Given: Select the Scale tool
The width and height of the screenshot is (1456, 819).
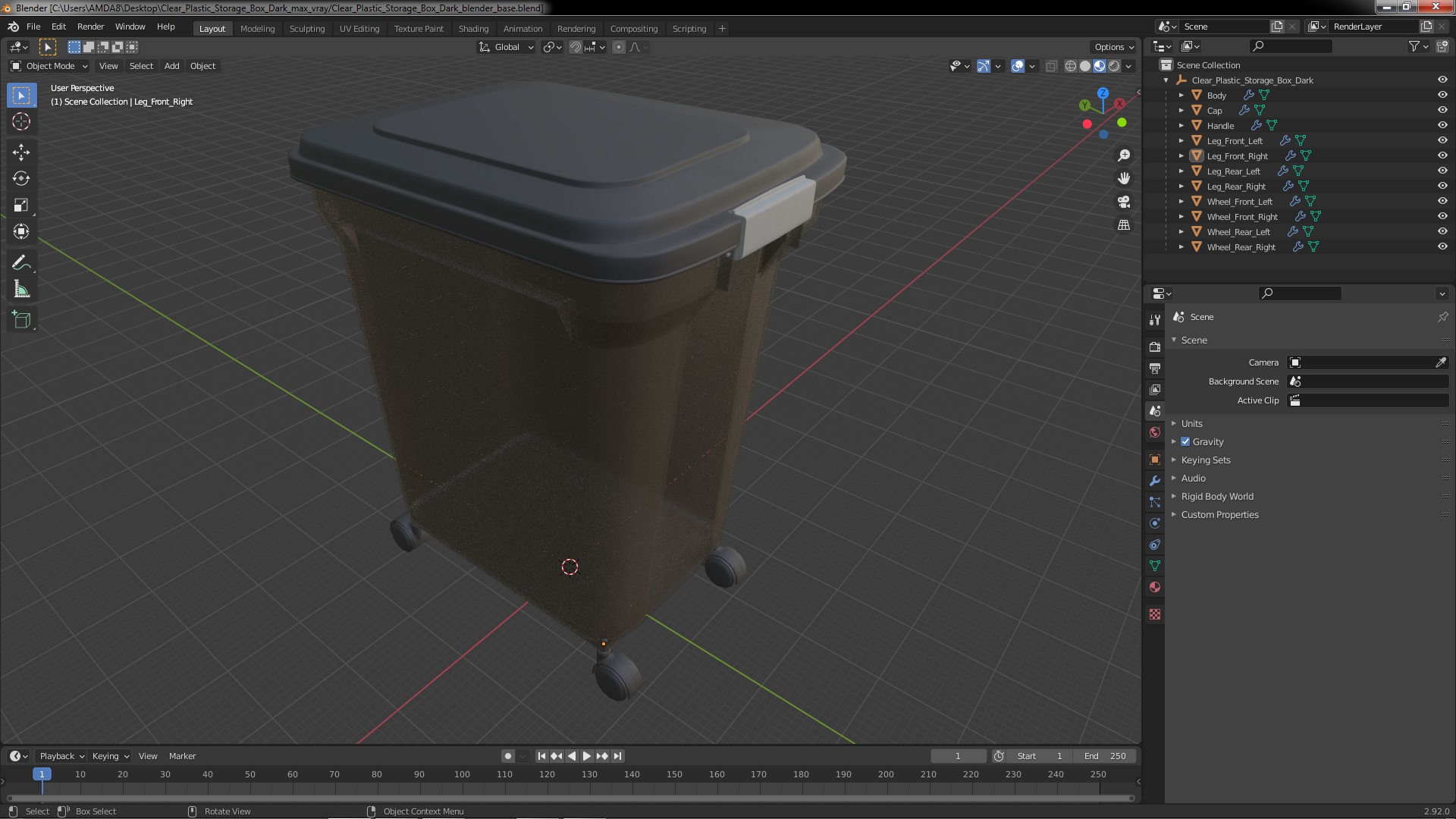Looking at the screenshot, I should (21, 205).
